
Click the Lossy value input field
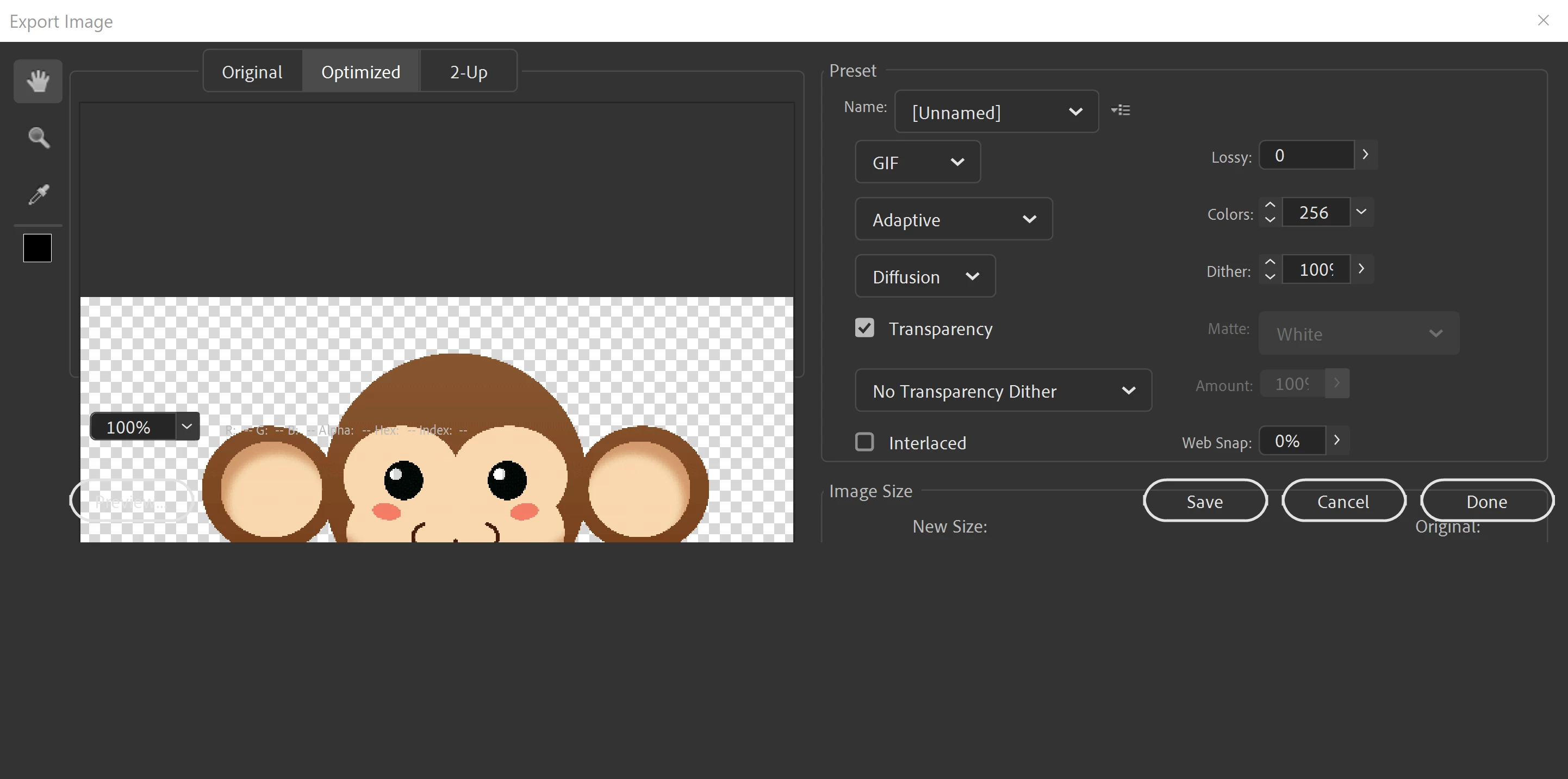point(1305,156)
